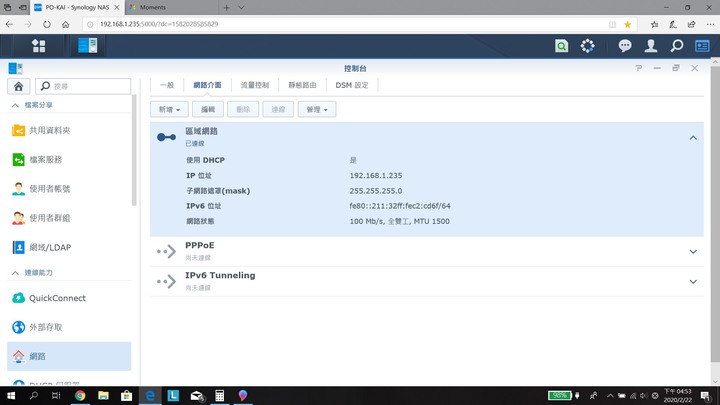
Task: Open the DSM main menu grid icon
Action: point(39,46)
